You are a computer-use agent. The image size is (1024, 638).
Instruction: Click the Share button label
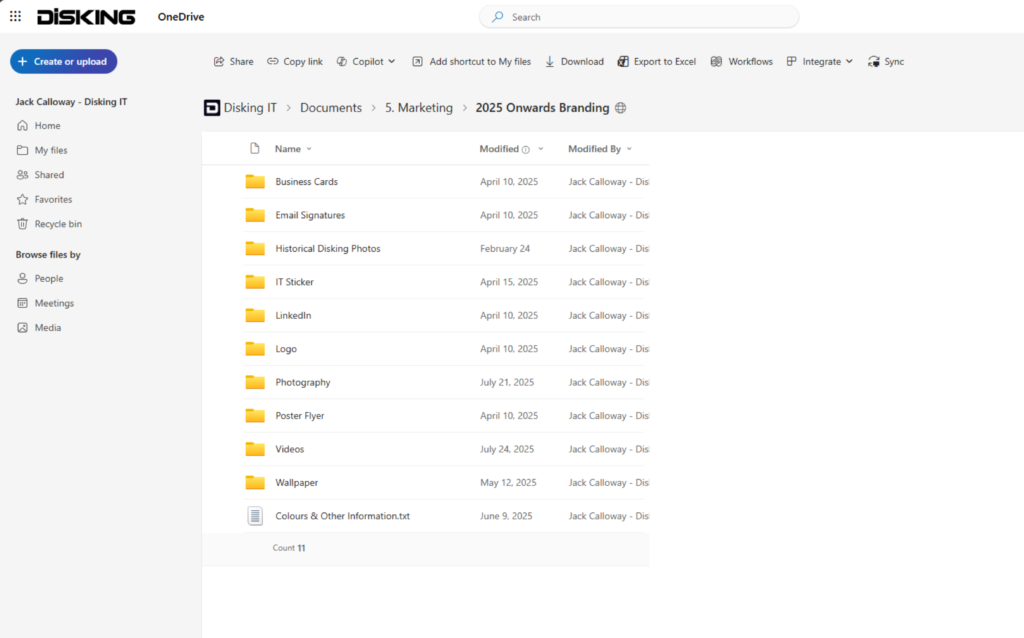click(242, 61)
